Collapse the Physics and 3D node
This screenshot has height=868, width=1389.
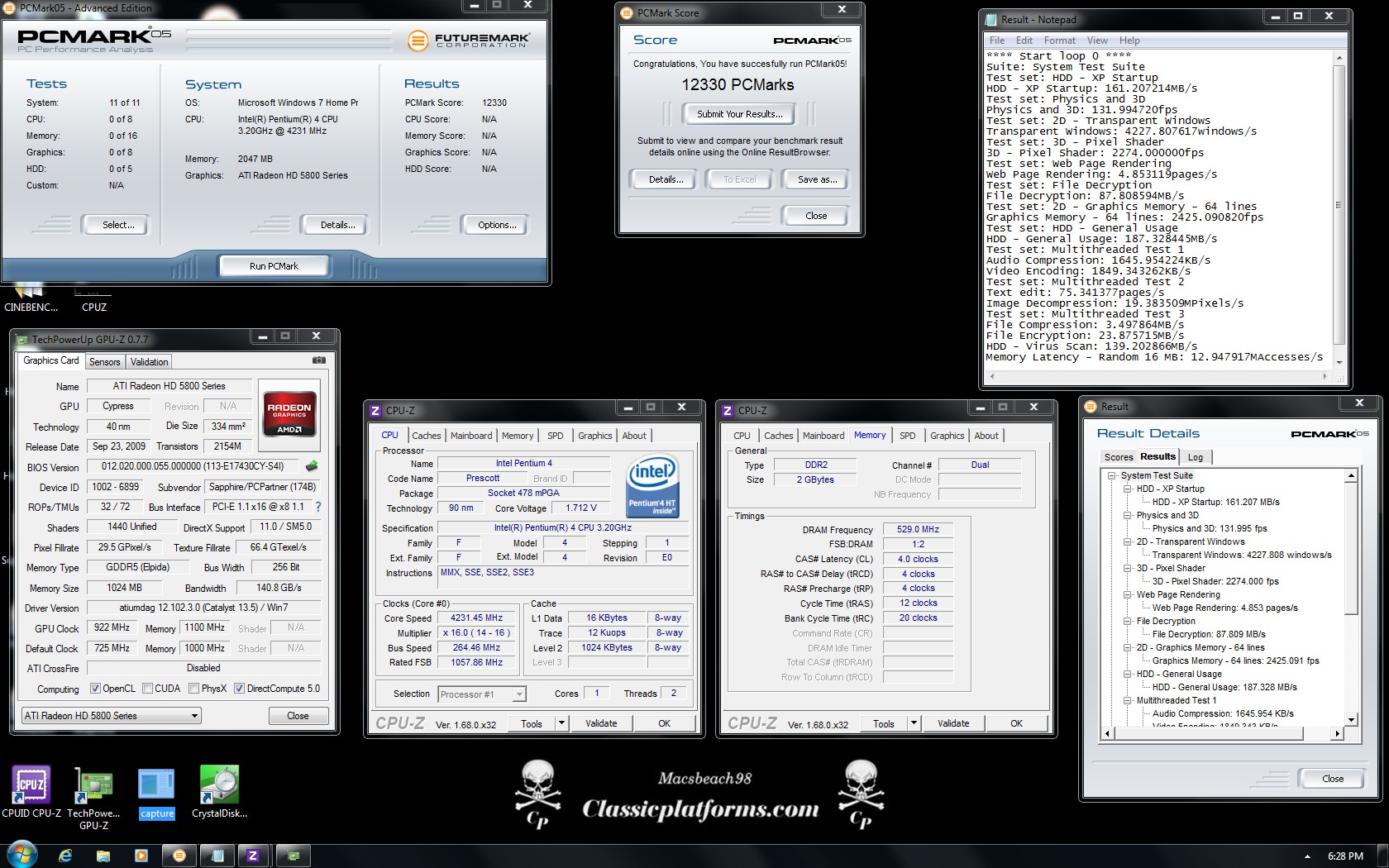[1128, 515]
